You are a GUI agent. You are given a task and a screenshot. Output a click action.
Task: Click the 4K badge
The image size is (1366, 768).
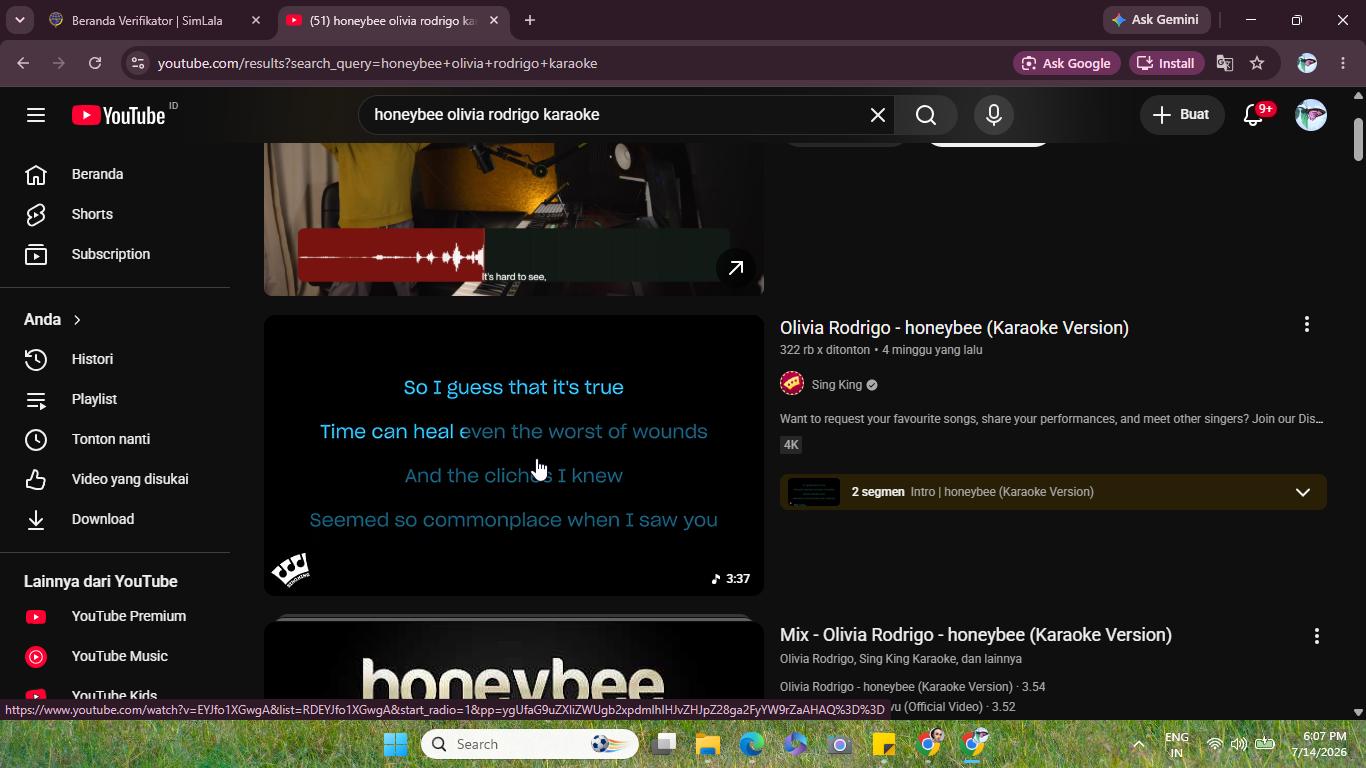(x=791, y=445)
